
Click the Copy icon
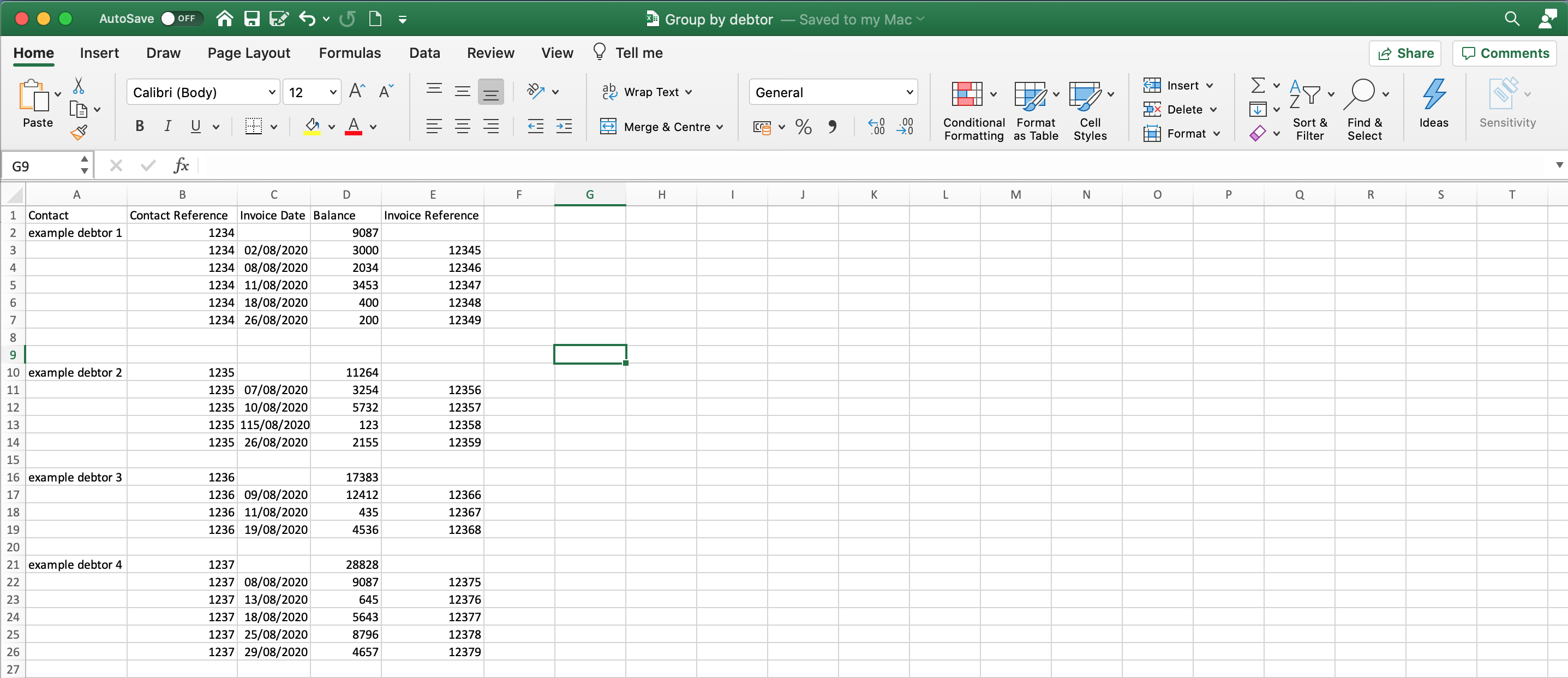(x=79, y=110)
